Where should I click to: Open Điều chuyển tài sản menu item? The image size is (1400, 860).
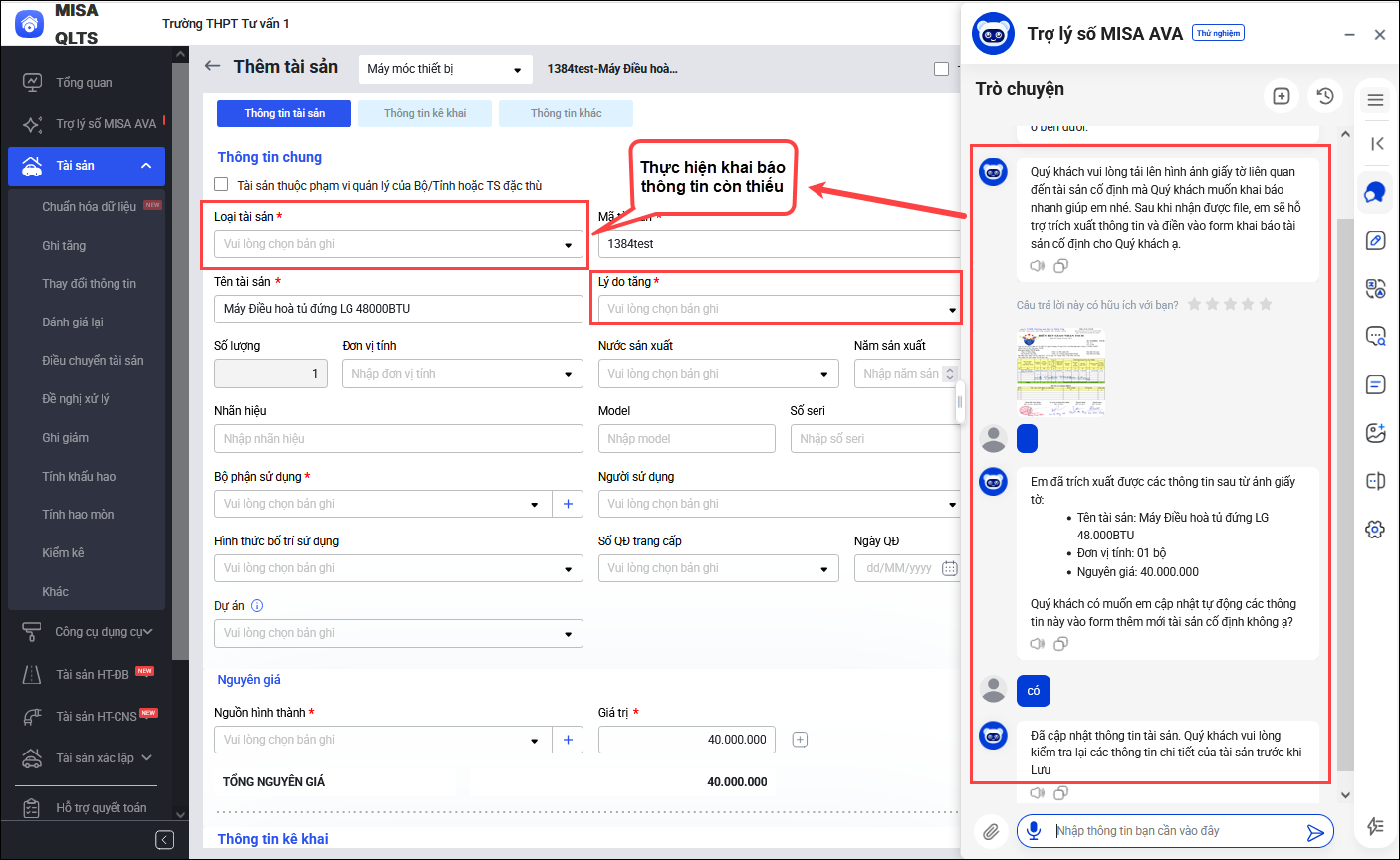tap(93, 360)
